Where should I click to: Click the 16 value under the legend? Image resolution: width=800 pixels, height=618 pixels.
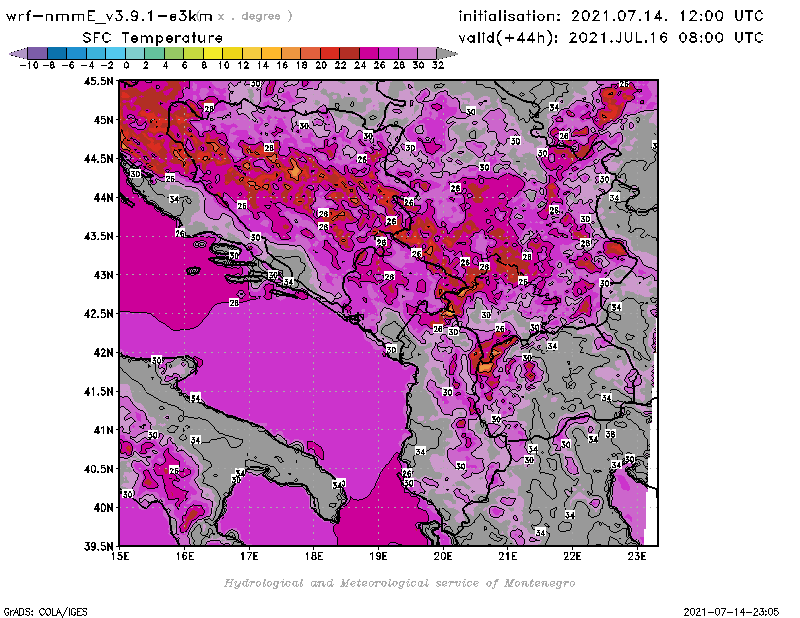282,65
